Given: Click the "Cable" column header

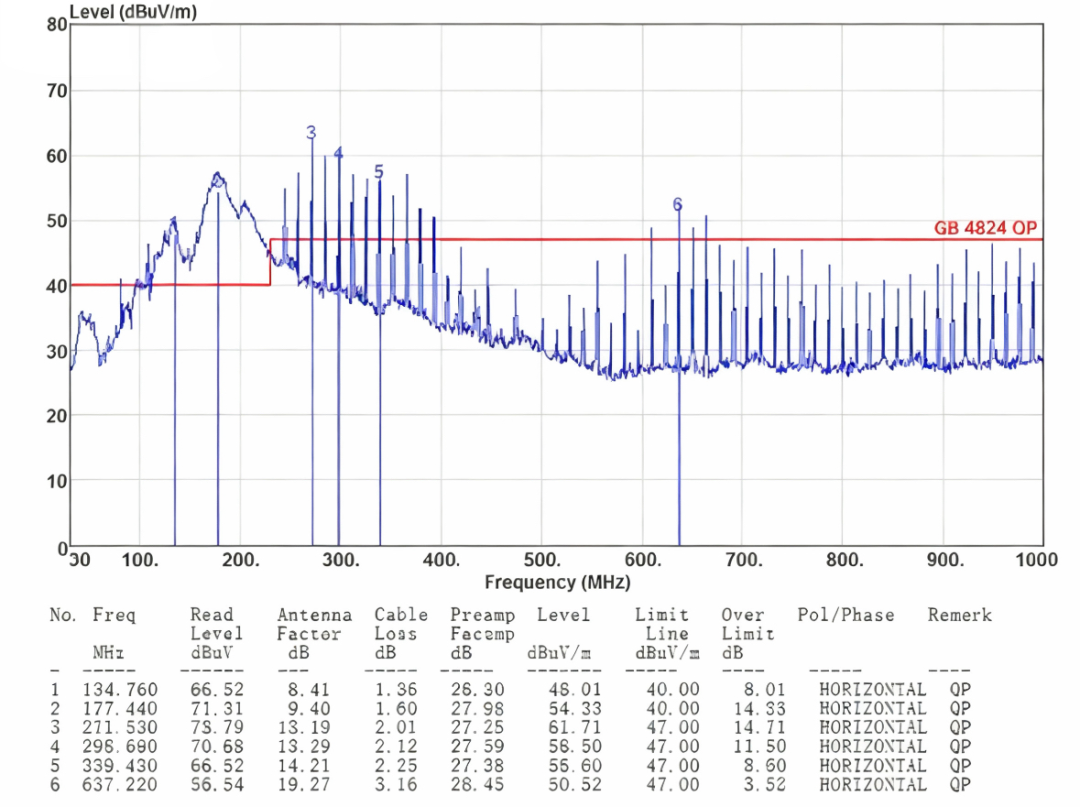Looking at the screenshot, I should [401, 615].
